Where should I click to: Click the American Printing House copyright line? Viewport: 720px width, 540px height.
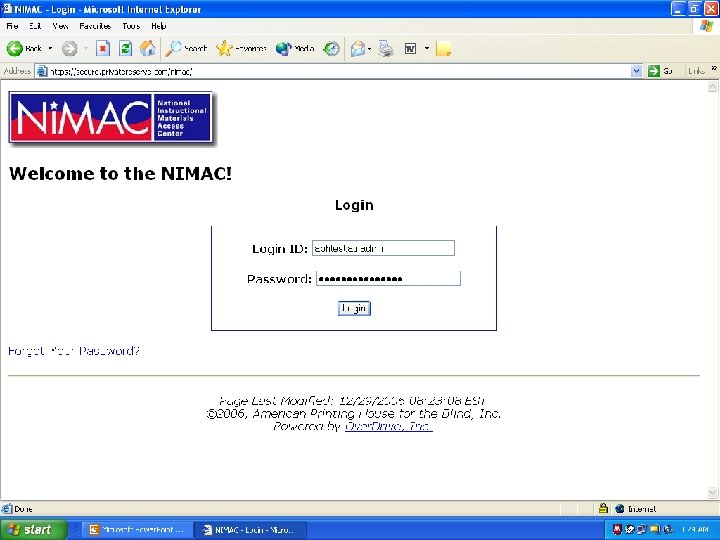pos(354,414)
